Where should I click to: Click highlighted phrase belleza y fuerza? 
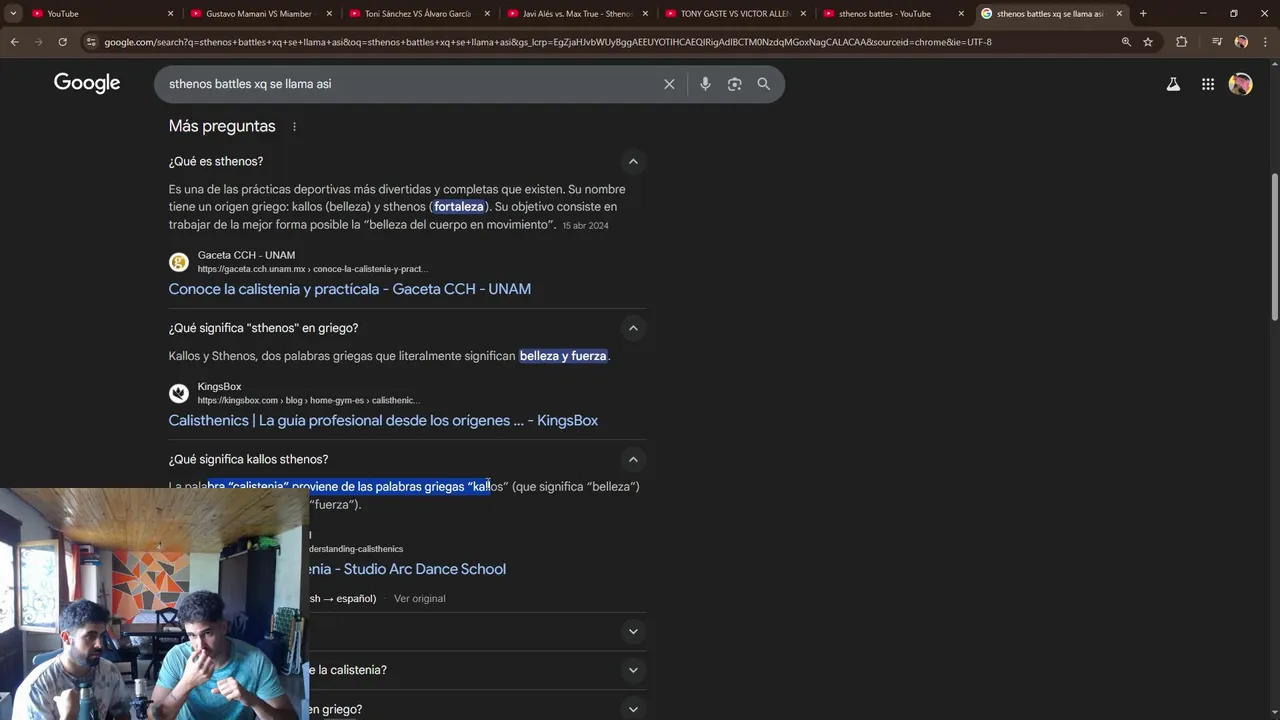[563, 356]
